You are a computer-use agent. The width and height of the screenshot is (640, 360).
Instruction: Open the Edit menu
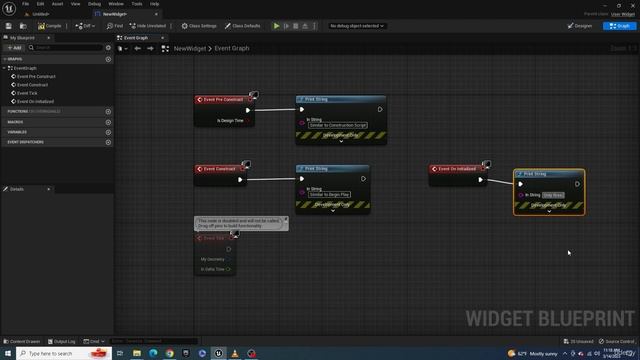(x=40, y=4)
